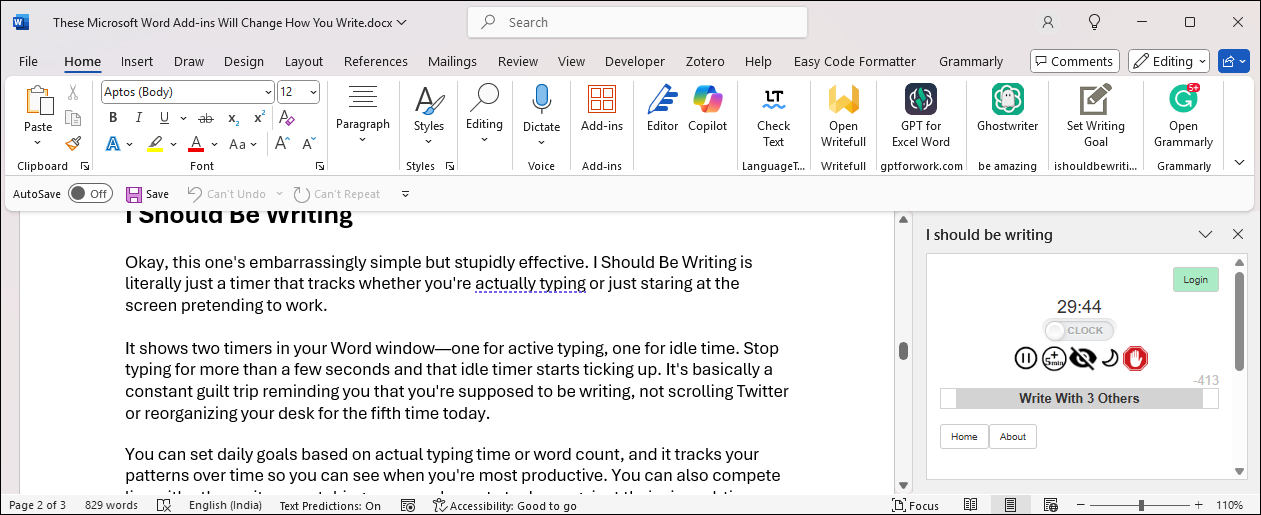Open accessibility checker in status bar
1261x515 pixels.
504,506
